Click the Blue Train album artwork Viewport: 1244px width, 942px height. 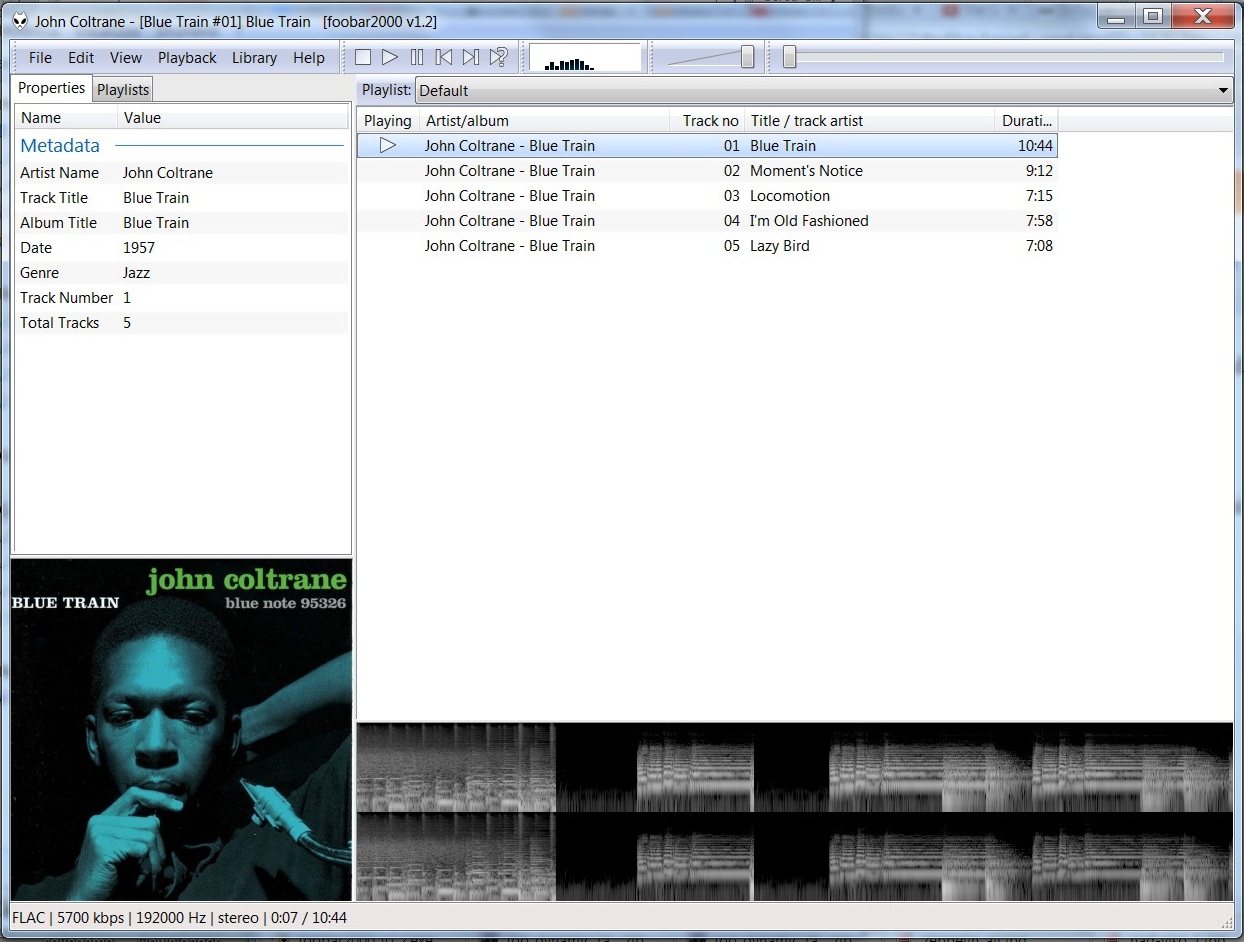[x=181, y=730]
